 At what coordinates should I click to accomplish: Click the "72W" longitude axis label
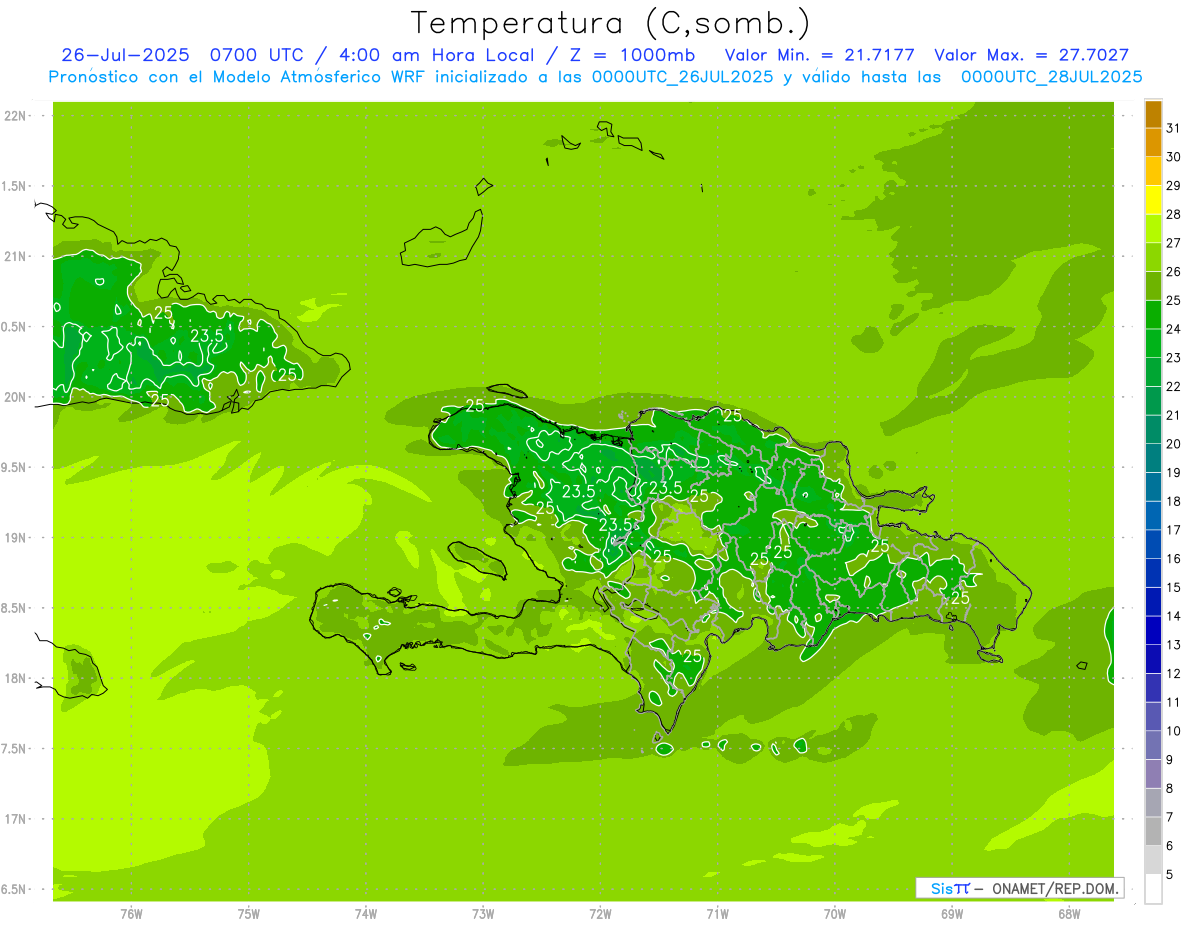[601, 914]
